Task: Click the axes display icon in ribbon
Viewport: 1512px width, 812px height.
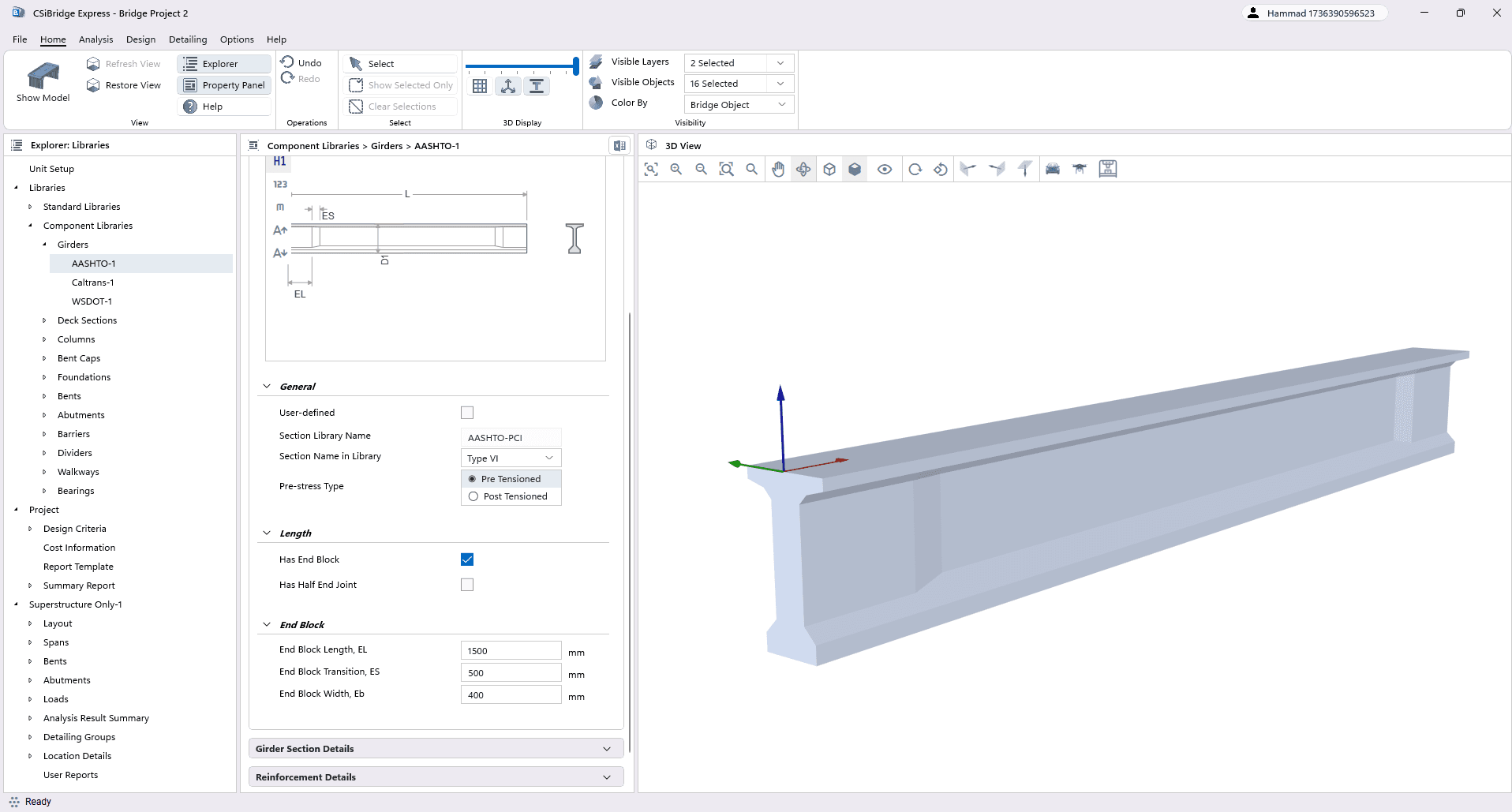Action: [x=508, y=86]
